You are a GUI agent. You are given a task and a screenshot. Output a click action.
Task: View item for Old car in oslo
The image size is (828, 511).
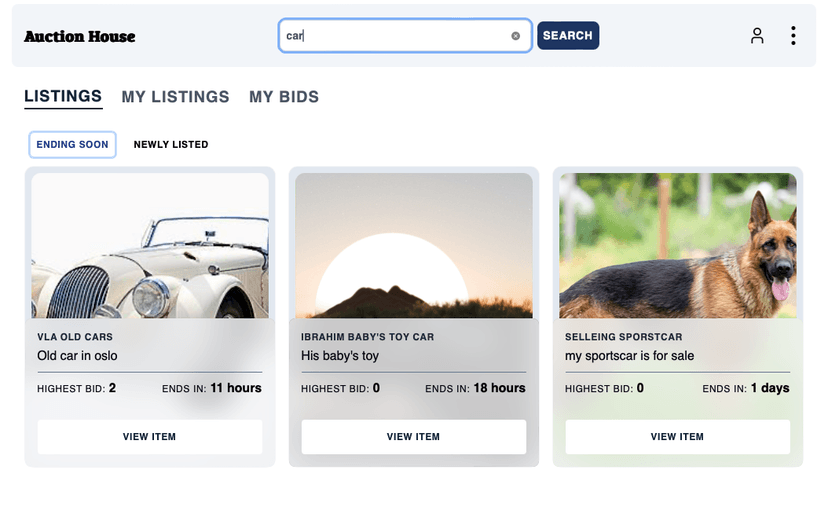[149, 437]
